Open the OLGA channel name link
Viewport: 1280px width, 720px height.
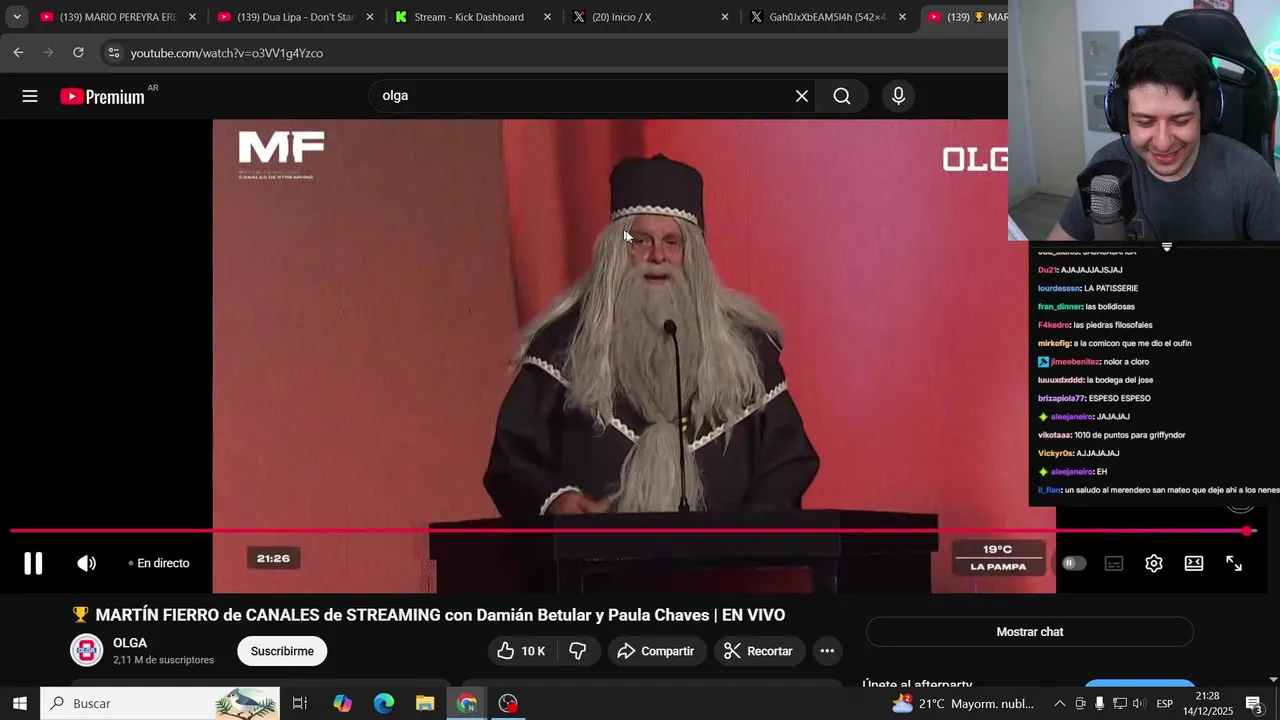pos(130,643)
